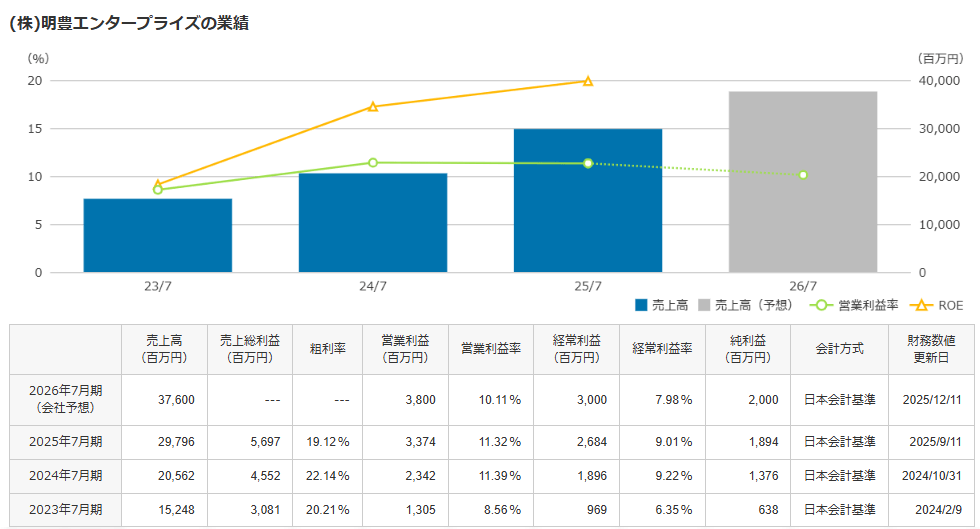Click the blue sales bar for 24/7
The image size is (980, 529).
click(373, 223)
